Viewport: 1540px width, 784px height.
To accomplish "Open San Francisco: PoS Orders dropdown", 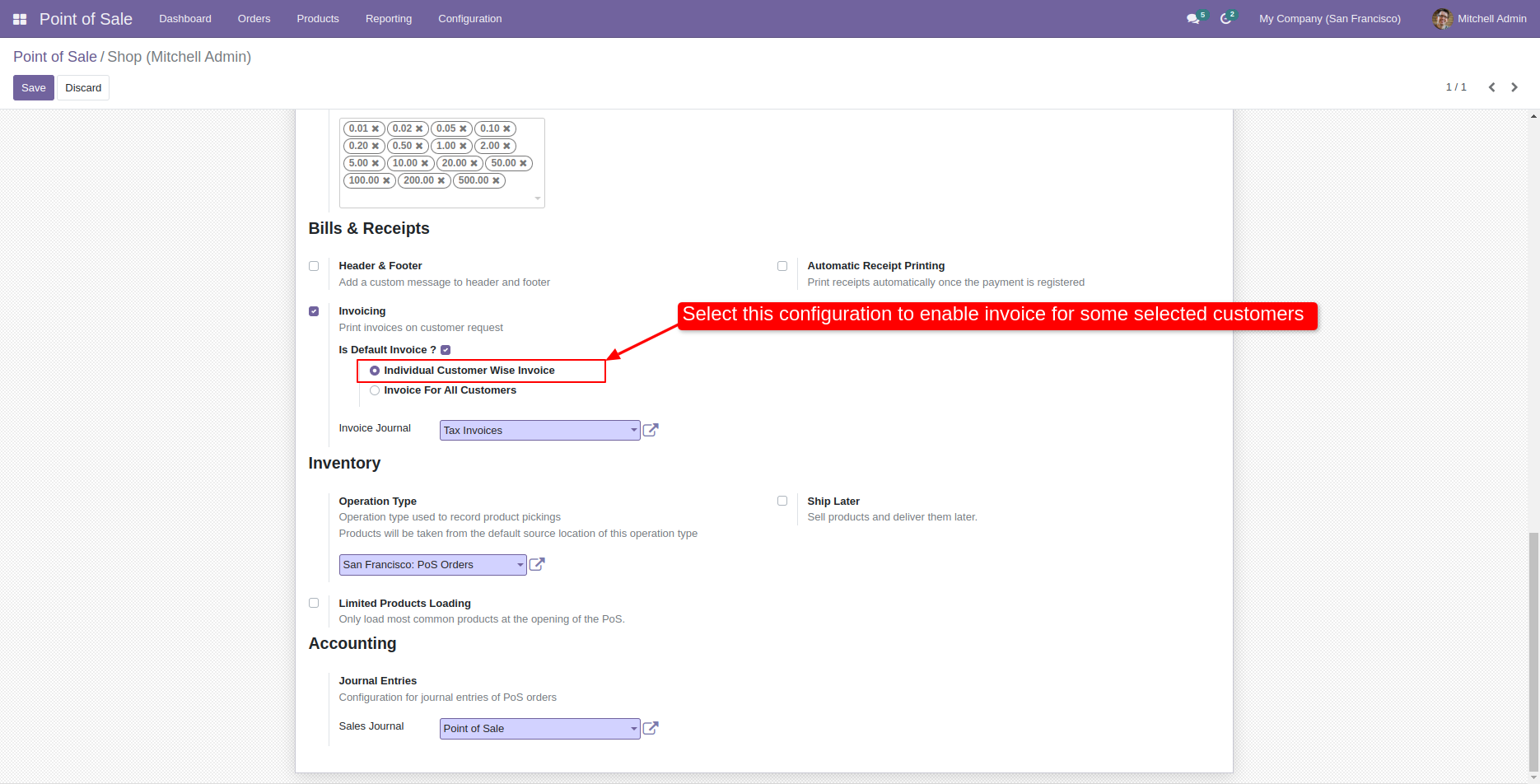I will [432, 564].
